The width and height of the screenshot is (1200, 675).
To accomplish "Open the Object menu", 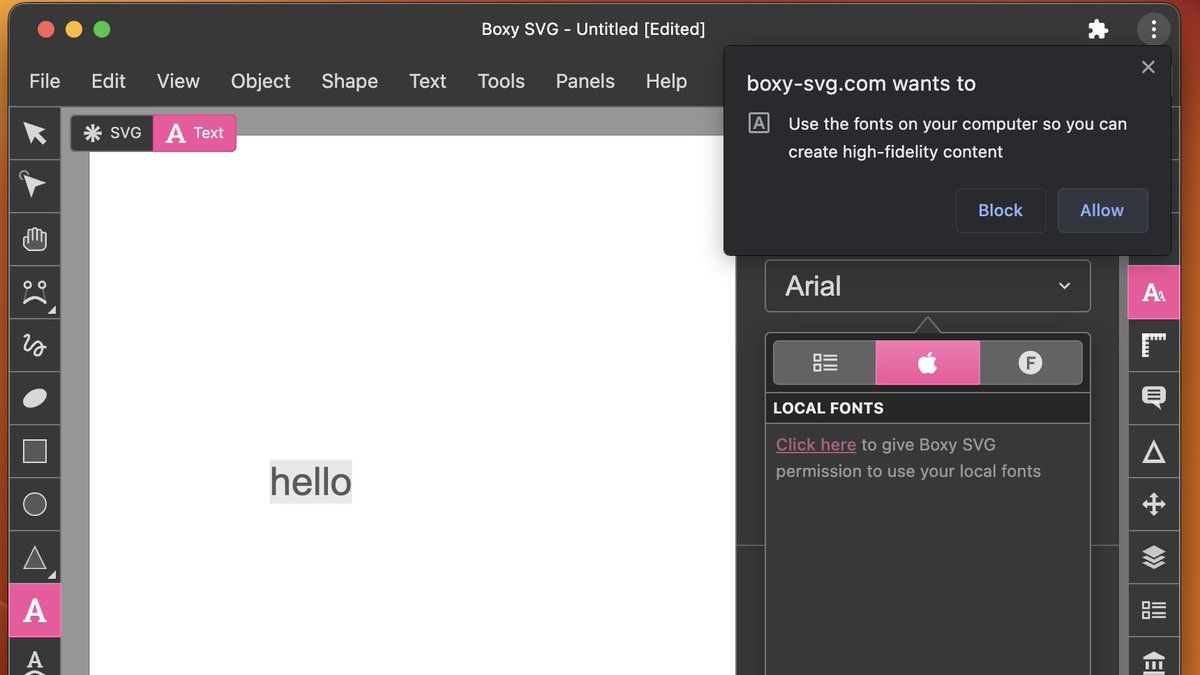I will pos(261,81).
